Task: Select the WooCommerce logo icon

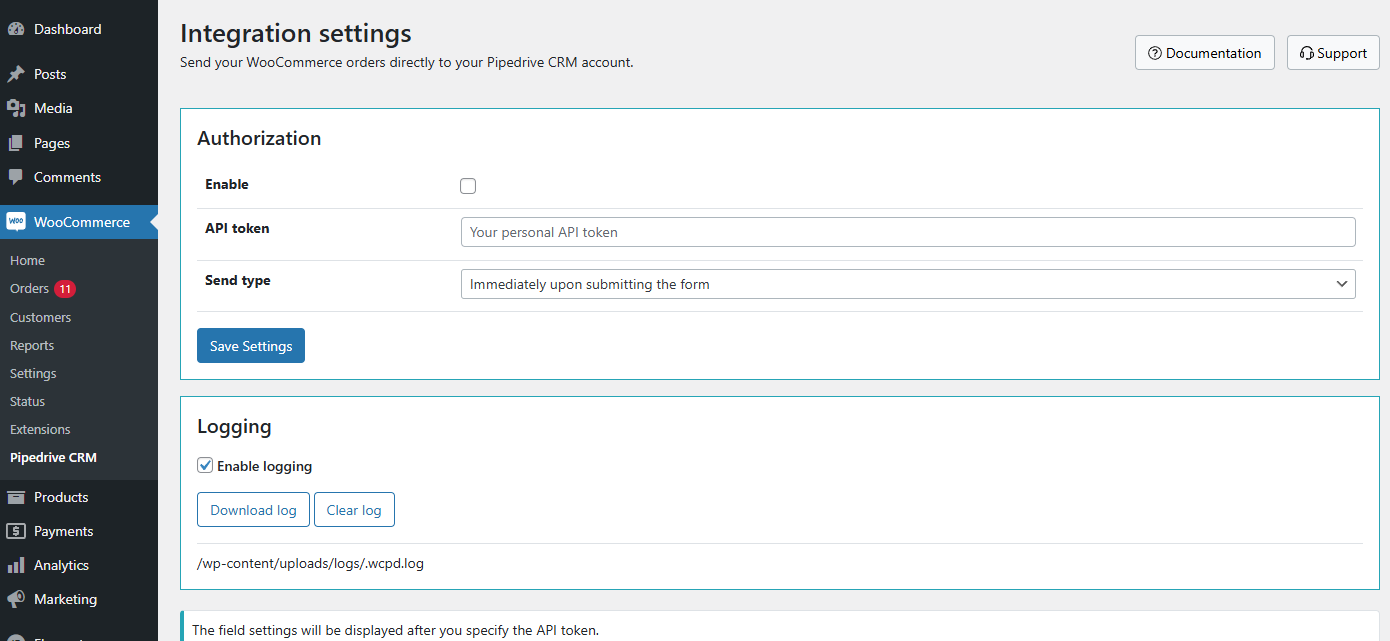Action: 17,221
